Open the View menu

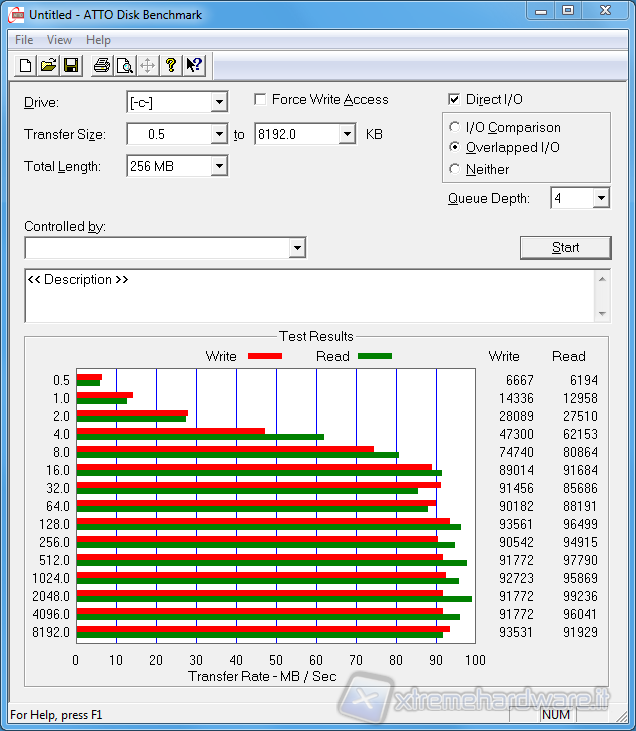59,40
